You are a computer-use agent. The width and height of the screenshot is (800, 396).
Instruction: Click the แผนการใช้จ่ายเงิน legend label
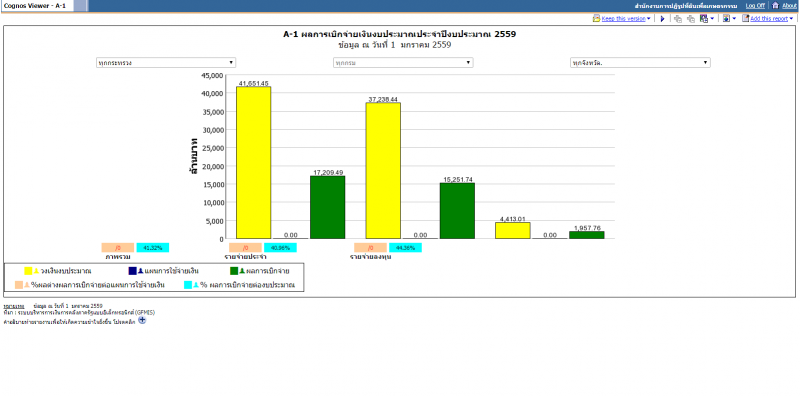[x=172, y=271]
